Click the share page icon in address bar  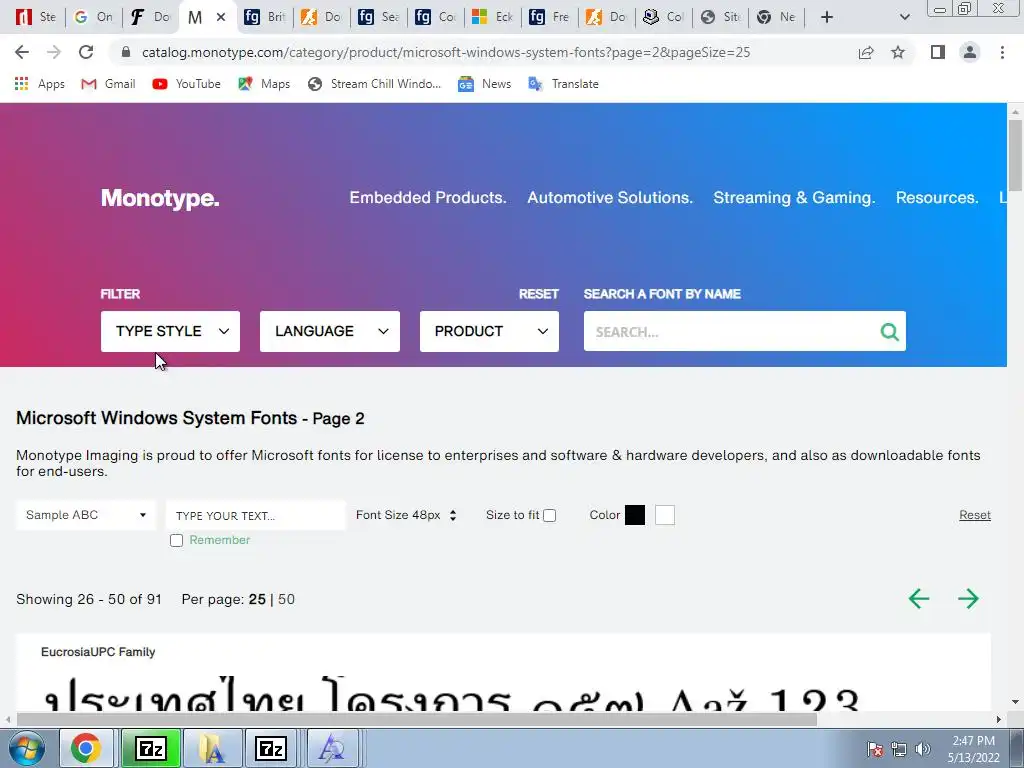click(866, 52)
